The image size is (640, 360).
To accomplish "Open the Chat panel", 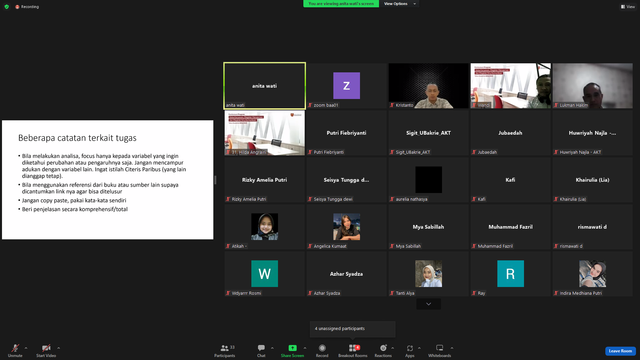I will click(x=261, y=350).
